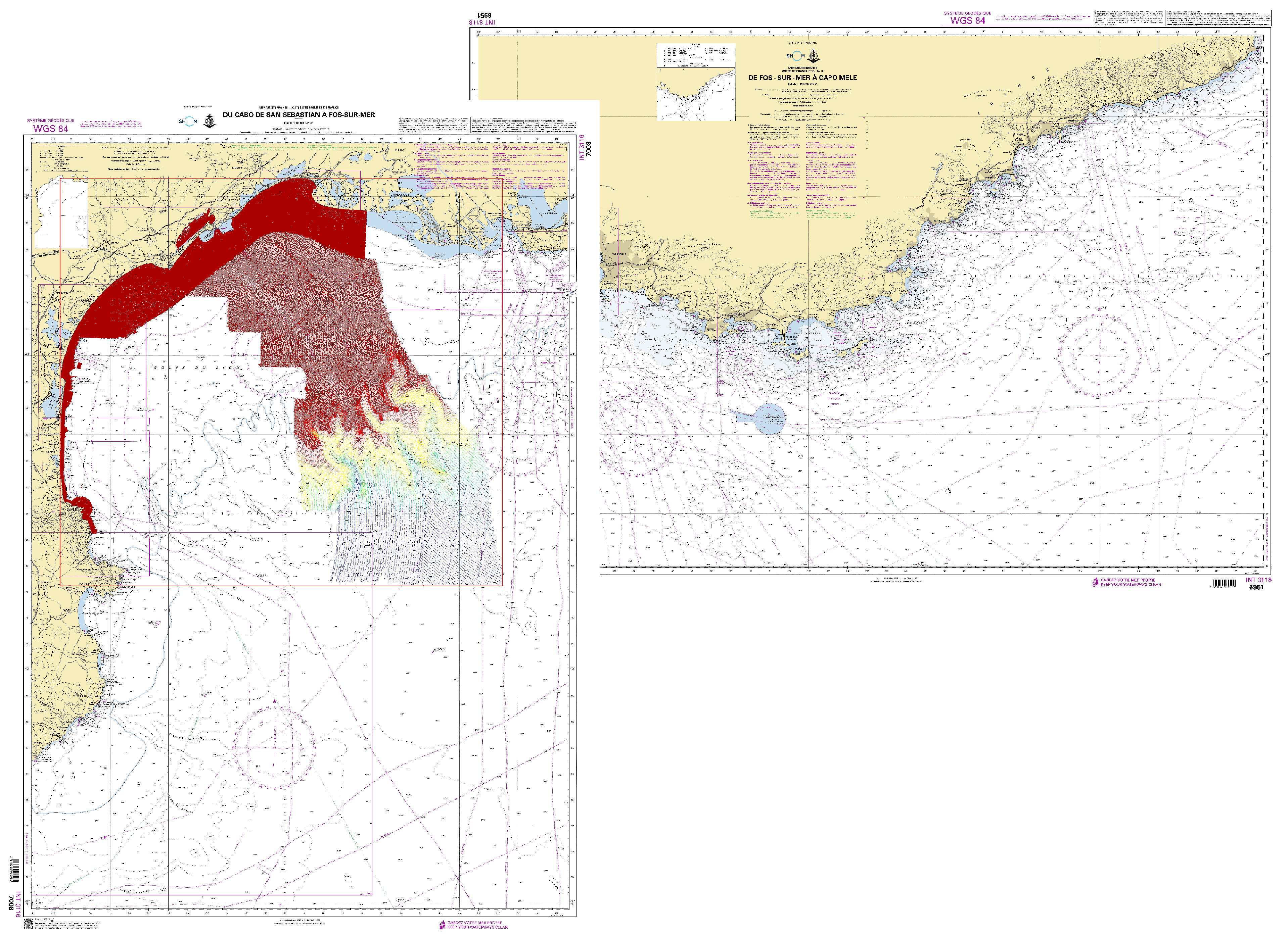
Task: Click the inset coastline map on chart 6951
Action: tap(696, 94)
